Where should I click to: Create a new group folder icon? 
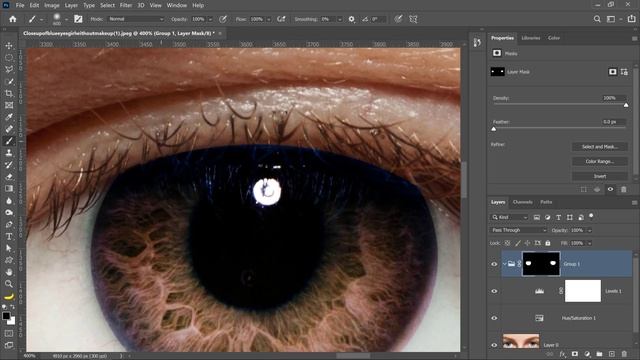[599, 354]
